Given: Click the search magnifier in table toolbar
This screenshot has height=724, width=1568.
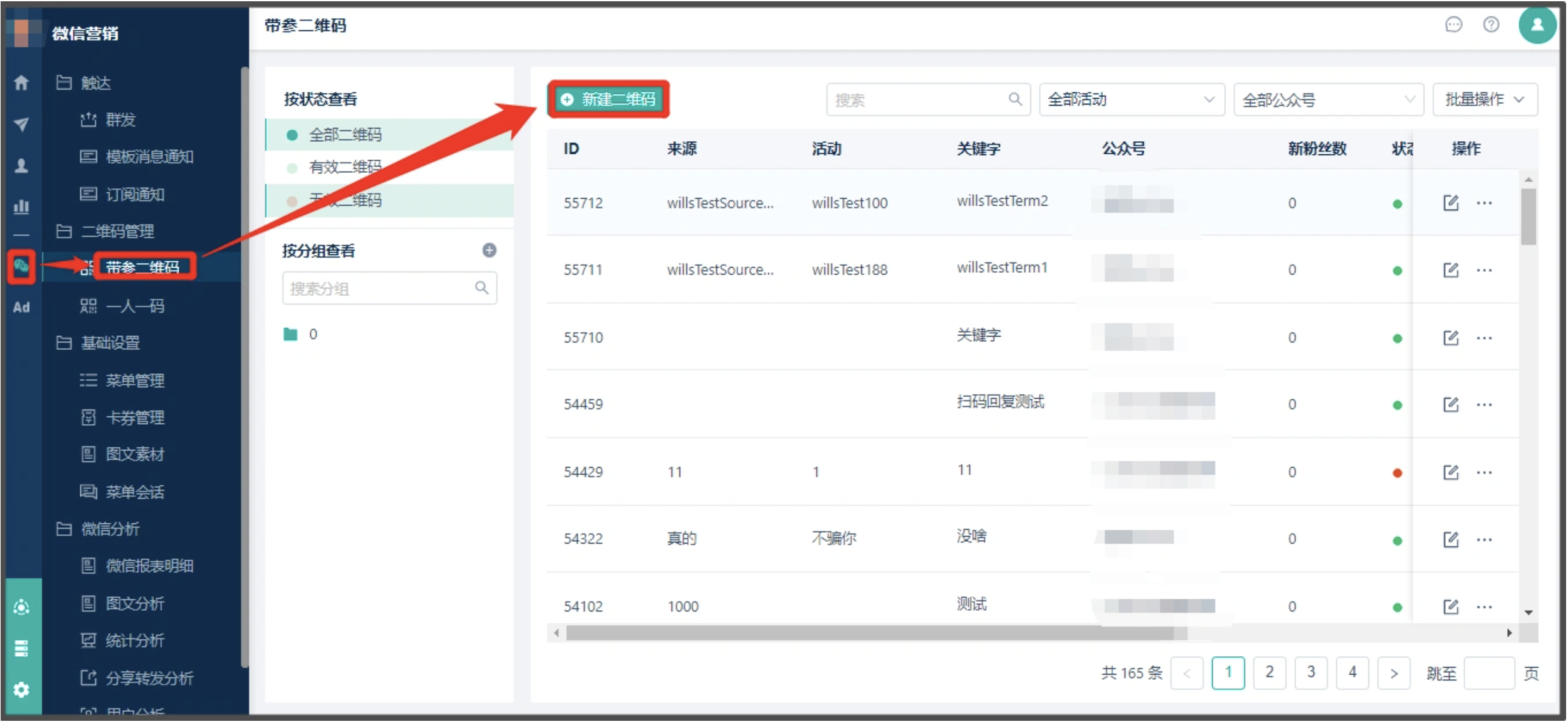Looking at the screenshot, I should (x=1015, y=99).
